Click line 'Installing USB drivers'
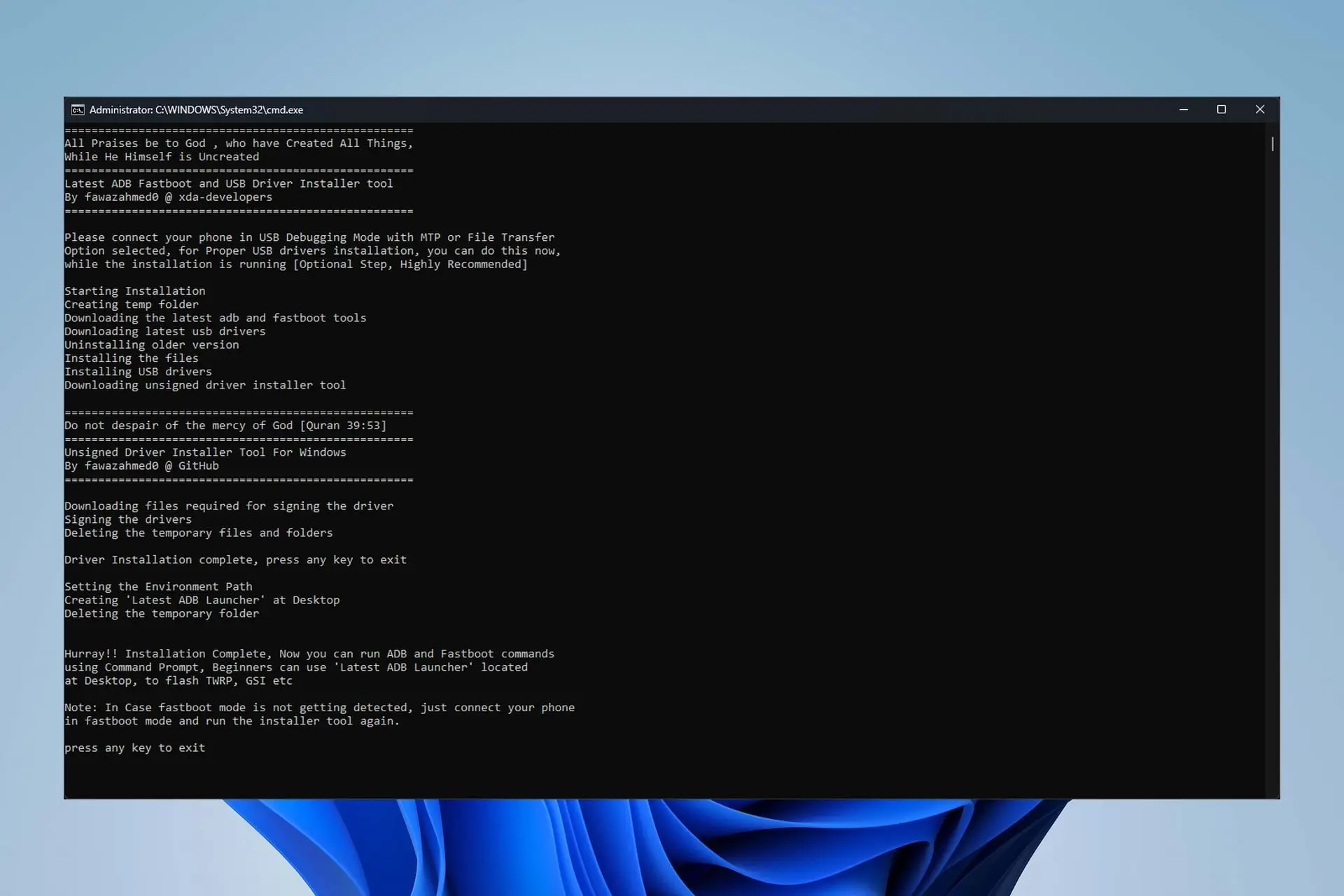Image resolution: width=1344 pixels, height=896 pixels. coord(138,372)
